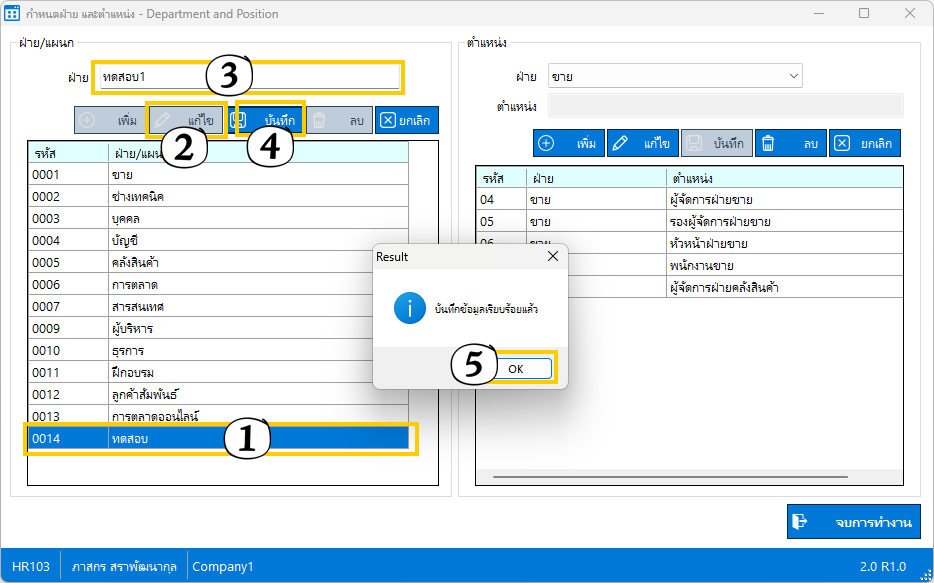934x583 pixels.
Task: Click the delete (ลบ) trash button in position panel
Action: click(790, 144)
